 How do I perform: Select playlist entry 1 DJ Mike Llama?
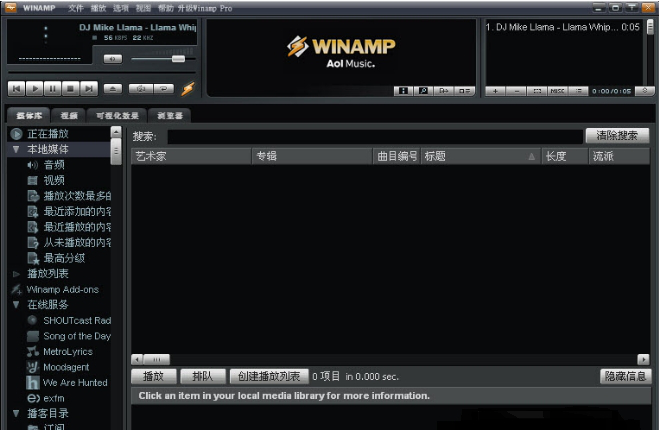[x=563, y=27]
